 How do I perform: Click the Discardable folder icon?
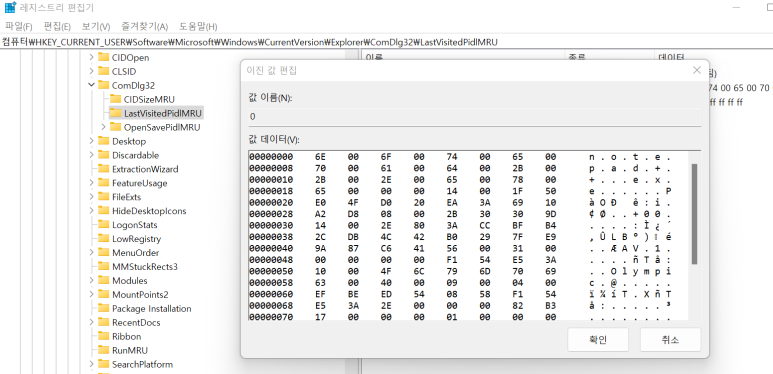click(103, 155)
